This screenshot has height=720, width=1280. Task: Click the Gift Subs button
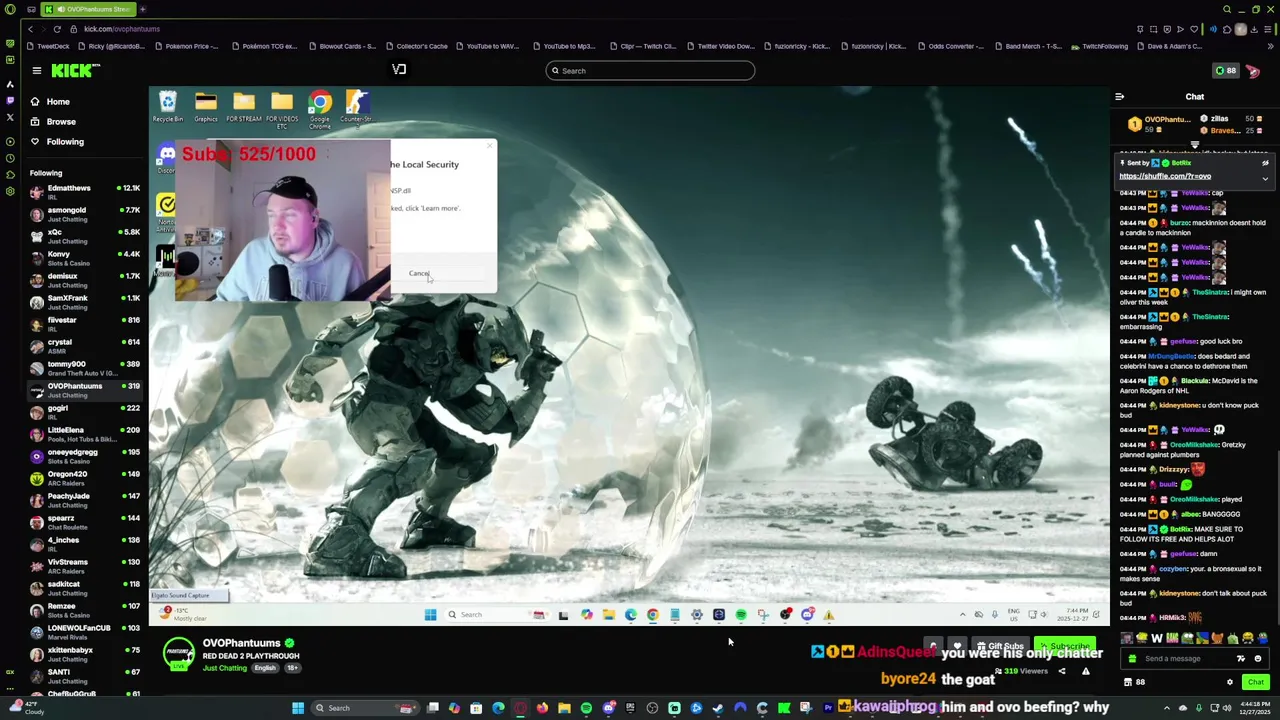999,647
